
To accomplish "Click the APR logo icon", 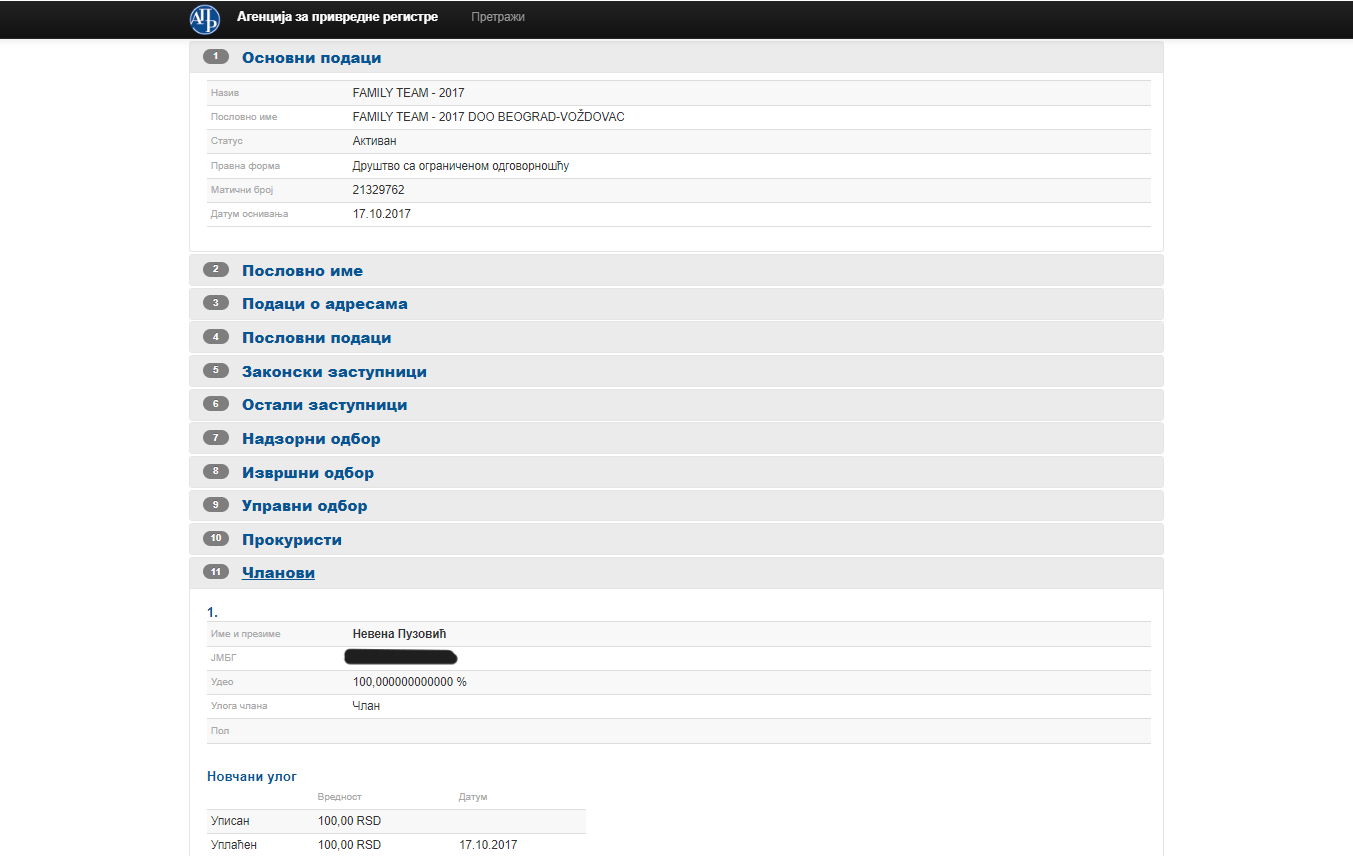I will pos(205,19).
